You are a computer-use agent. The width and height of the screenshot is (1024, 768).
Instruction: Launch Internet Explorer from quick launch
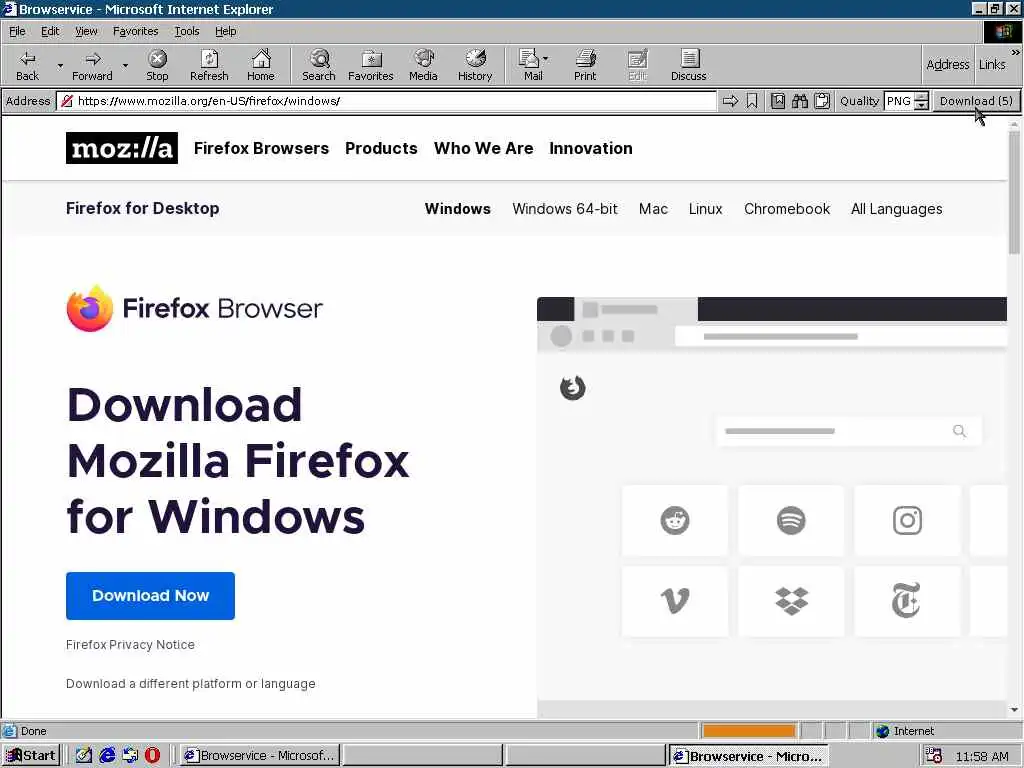pos(107,756)
